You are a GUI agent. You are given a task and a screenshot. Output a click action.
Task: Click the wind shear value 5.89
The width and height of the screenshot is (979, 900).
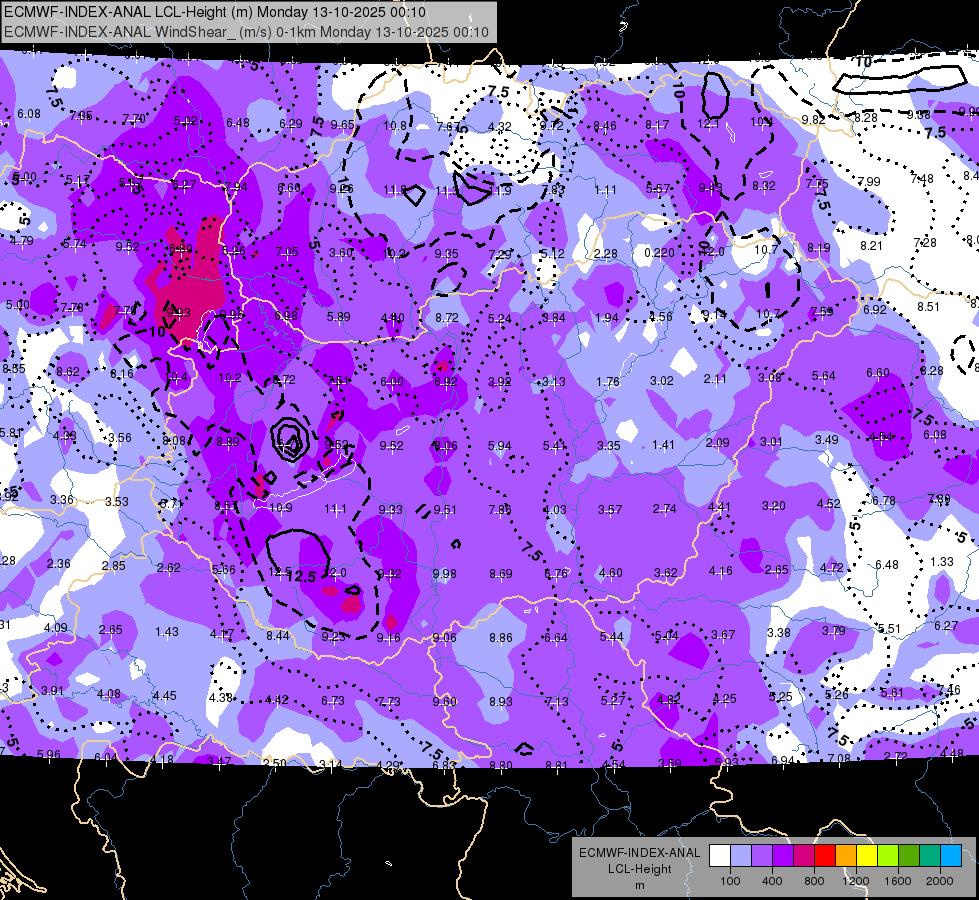point(338,317)
